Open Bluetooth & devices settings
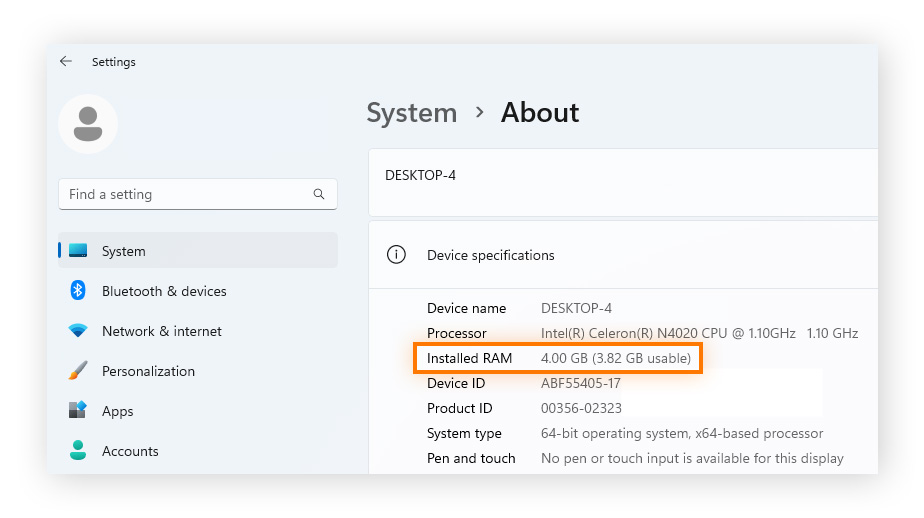Screen dimensions: 924x518 coord(198,291)
